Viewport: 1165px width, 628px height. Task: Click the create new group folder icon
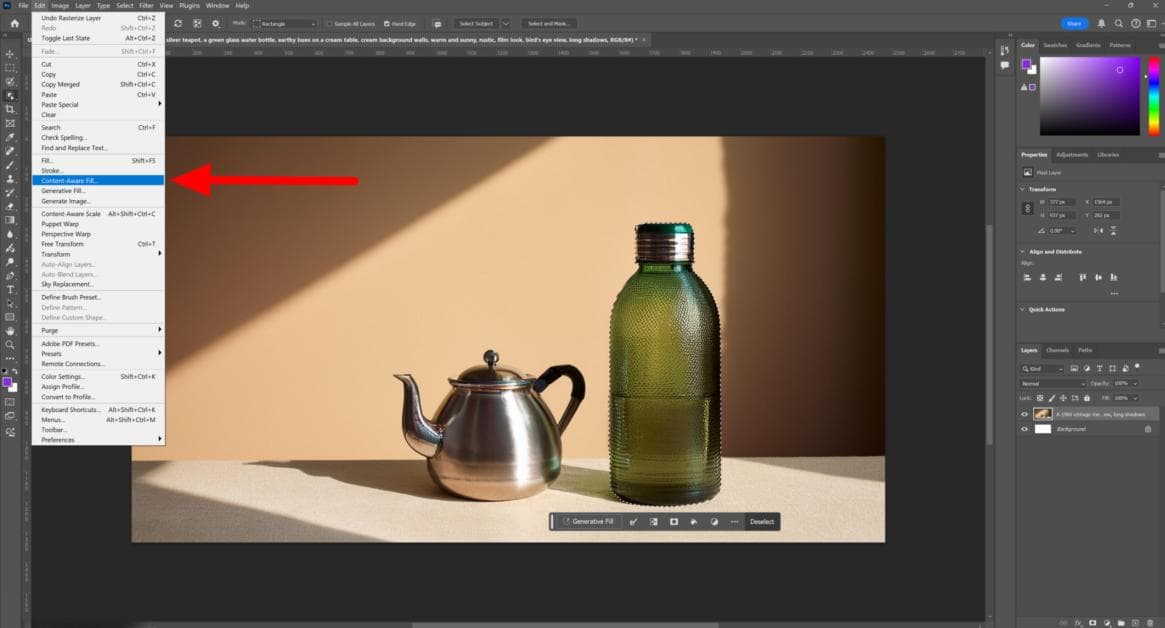coord(1121,623)
